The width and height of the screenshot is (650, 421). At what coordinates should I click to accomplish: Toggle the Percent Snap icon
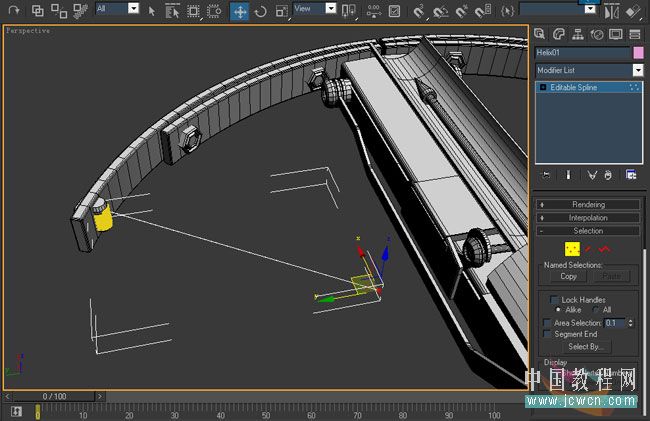tap(461, 11)
